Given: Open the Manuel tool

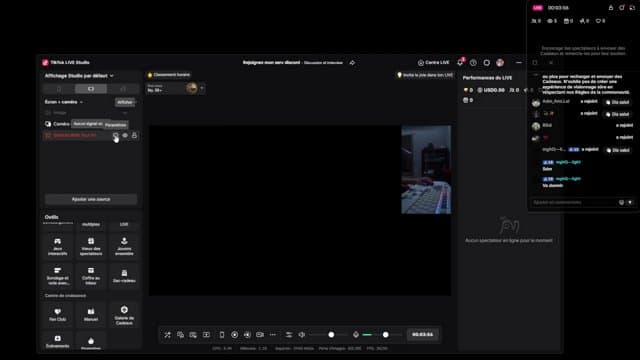Looking at the screenshot, I should pos(91,314).
